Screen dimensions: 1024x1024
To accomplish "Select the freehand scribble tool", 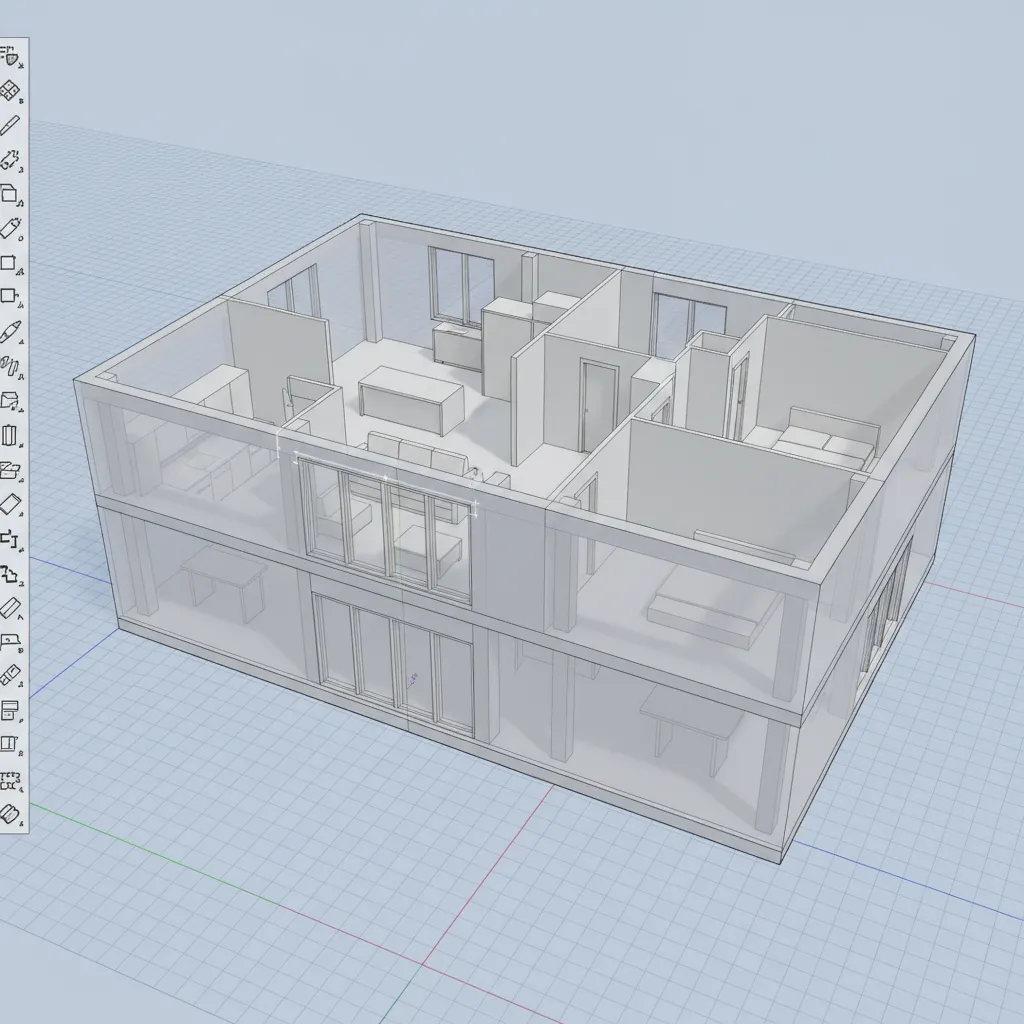I will 10,367.
